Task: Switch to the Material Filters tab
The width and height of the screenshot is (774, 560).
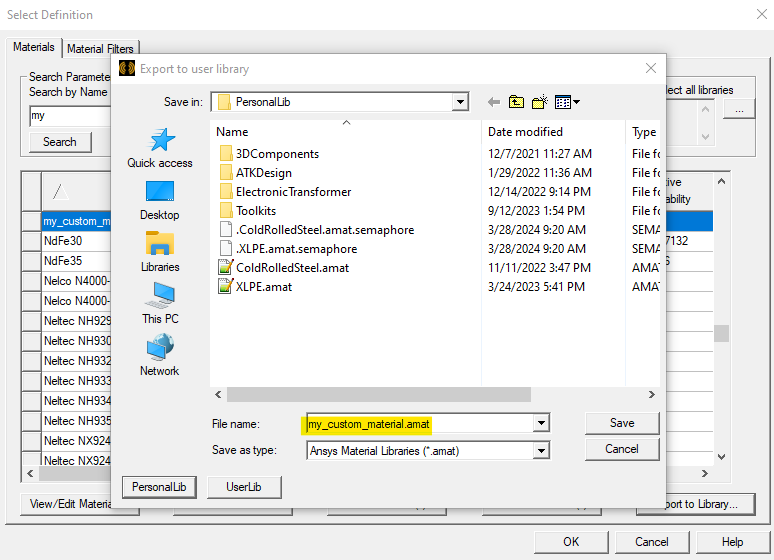Action: [102, 48]
